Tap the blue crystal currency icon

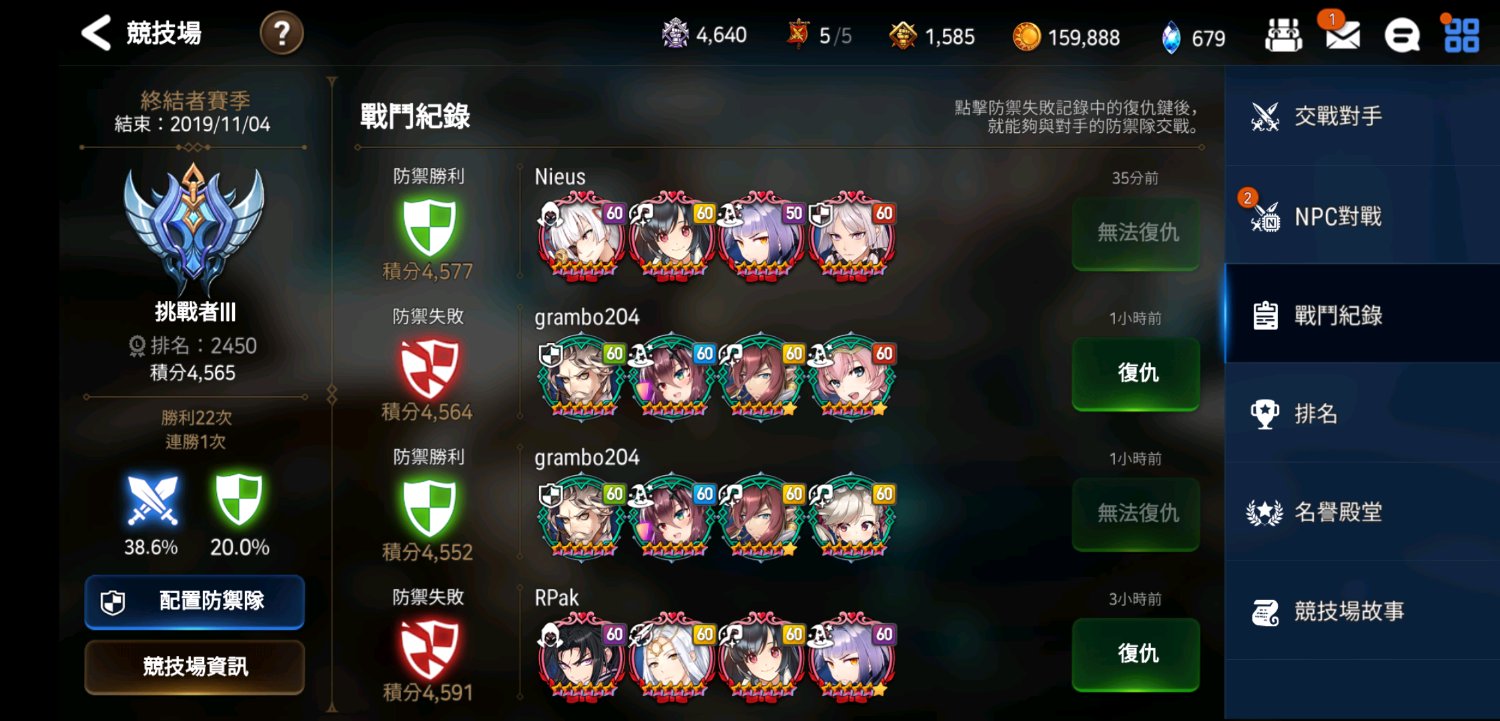tap(1171, 37)
